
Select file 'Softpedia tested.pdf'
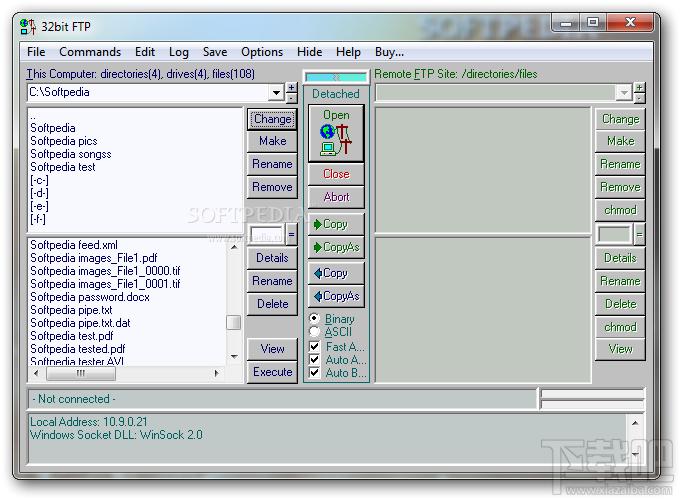[77, 349]
